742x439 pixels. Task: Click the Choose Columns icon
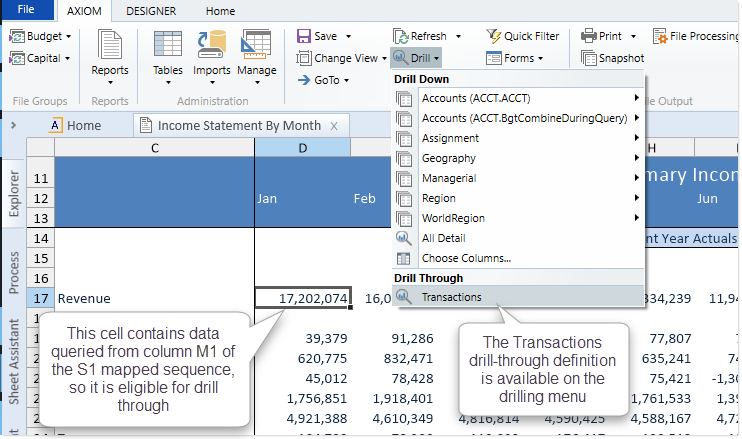point(403,258)
